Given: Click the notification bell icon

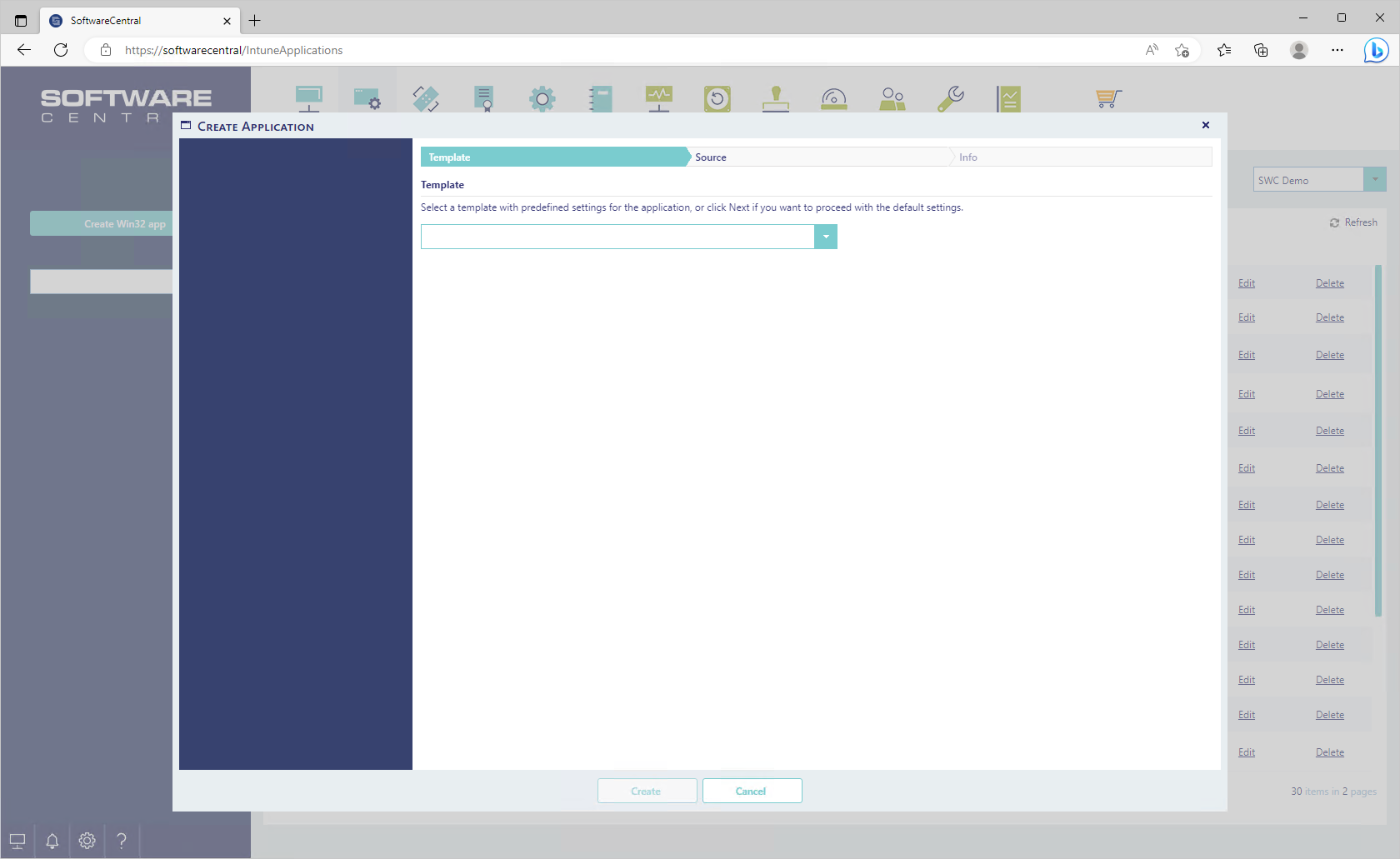Looking at the screenshot, I should tap(52, 841).
